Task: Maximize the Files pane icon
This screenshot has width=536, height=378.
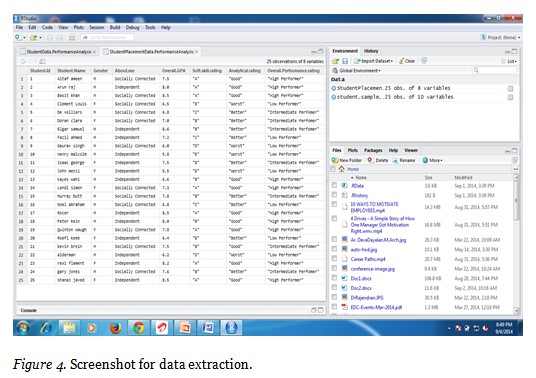Action: 514,150
